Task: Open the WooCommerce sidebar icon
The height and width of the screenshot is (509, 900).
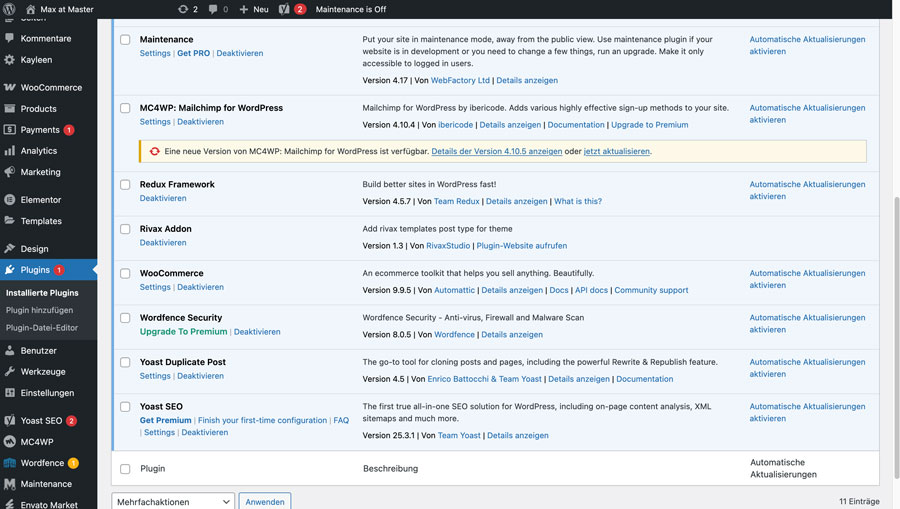Action: [9, 87]
